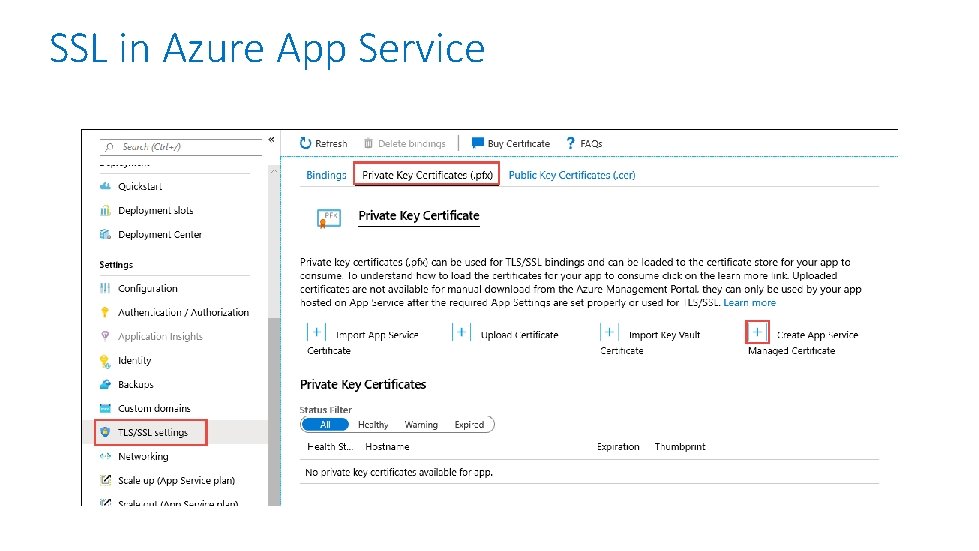Click the Import Key Vault Certificate plus icon
979x551 pixels.
(x=609, y=332)
